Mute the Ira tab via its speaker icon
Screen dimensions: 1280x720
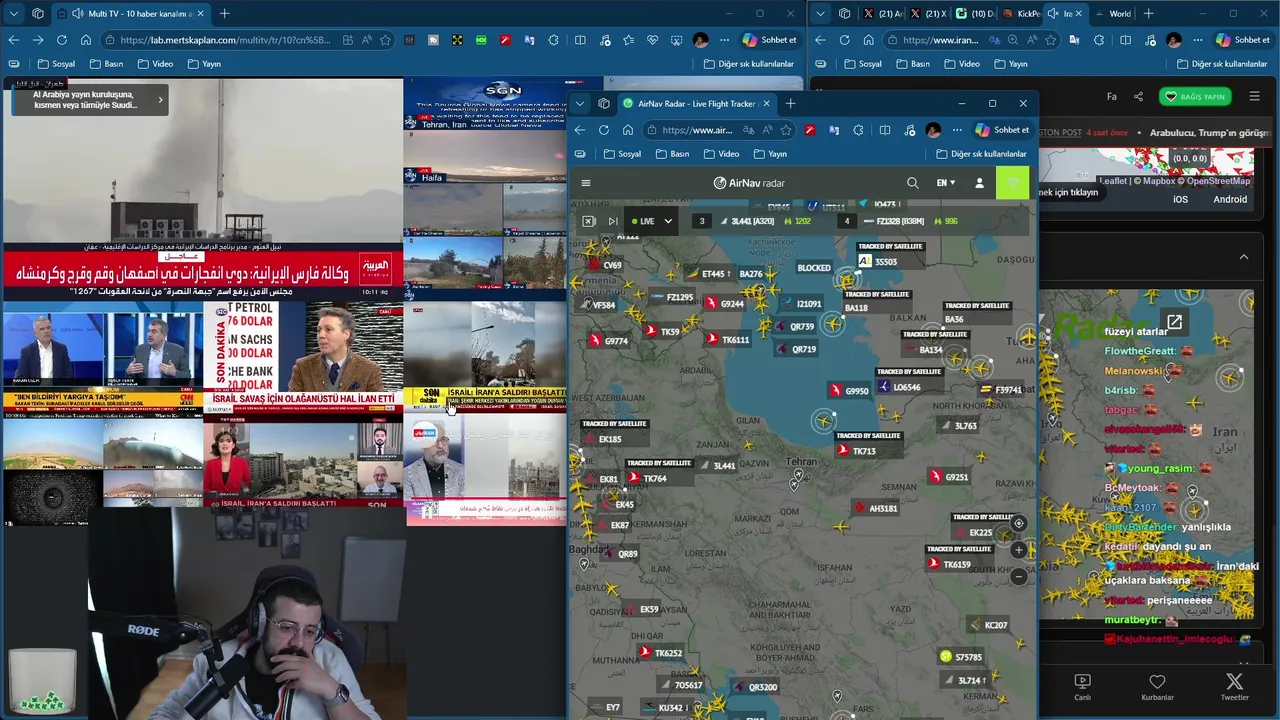[1052, 14]
